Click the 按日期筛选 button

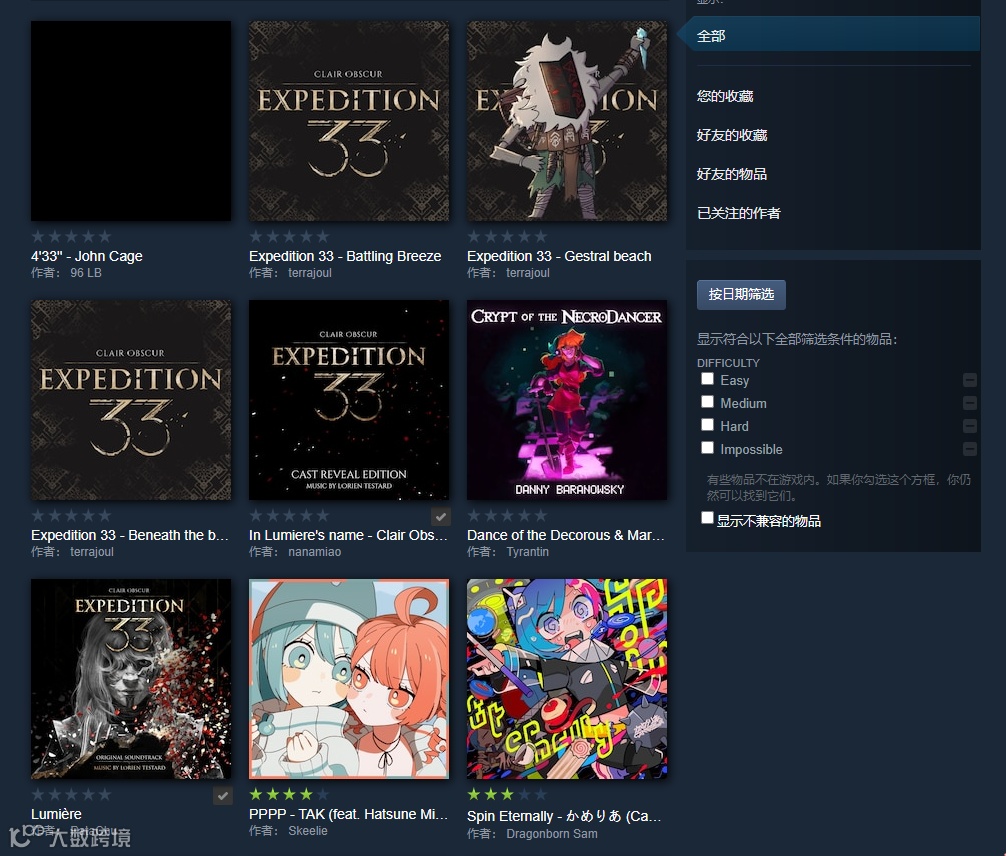pyautogui.click(x=741, y=295)
